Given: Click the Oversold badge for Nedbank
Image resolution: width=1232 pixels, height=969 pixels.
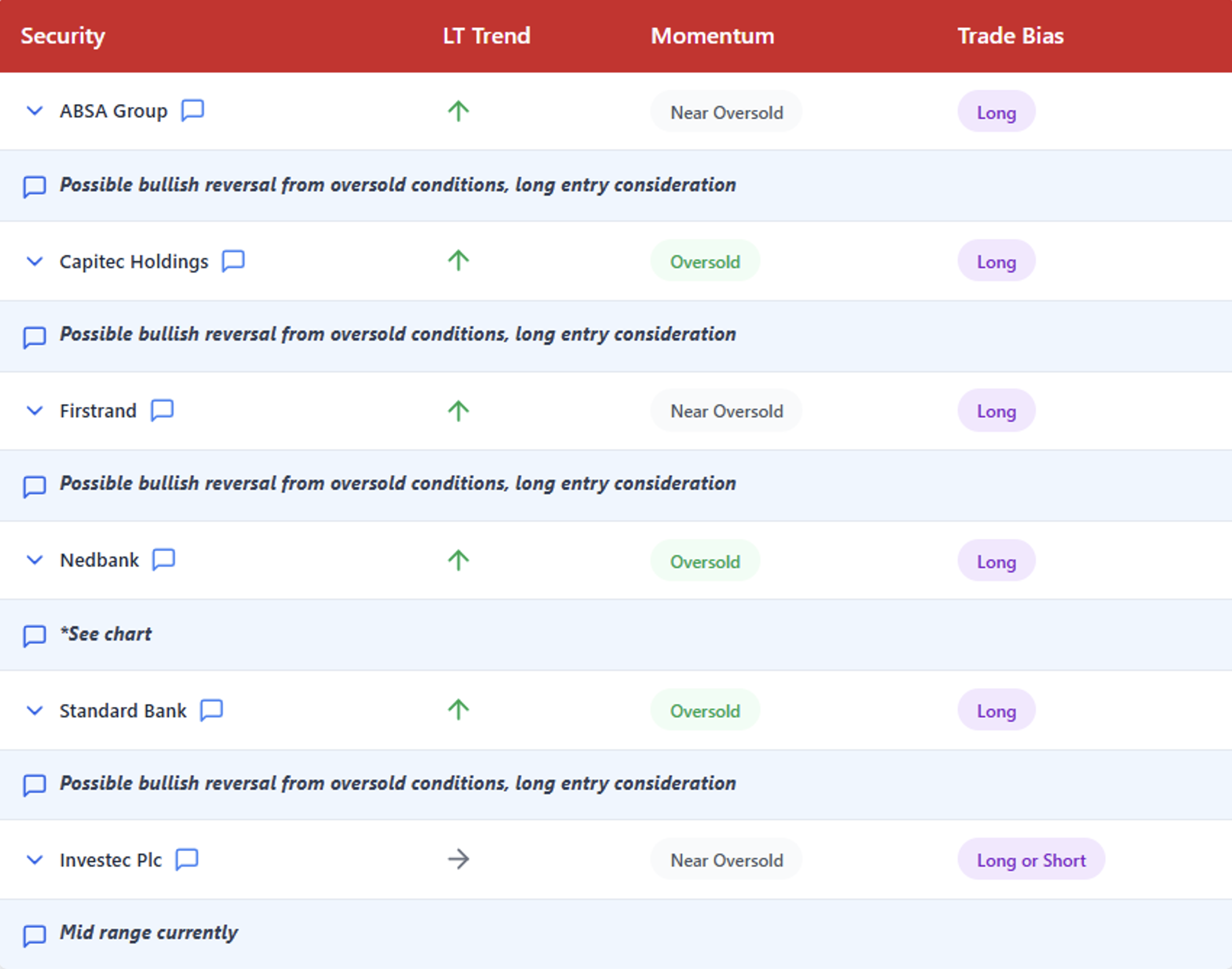Looking at the screenshot, I should (x=705, y=561).
